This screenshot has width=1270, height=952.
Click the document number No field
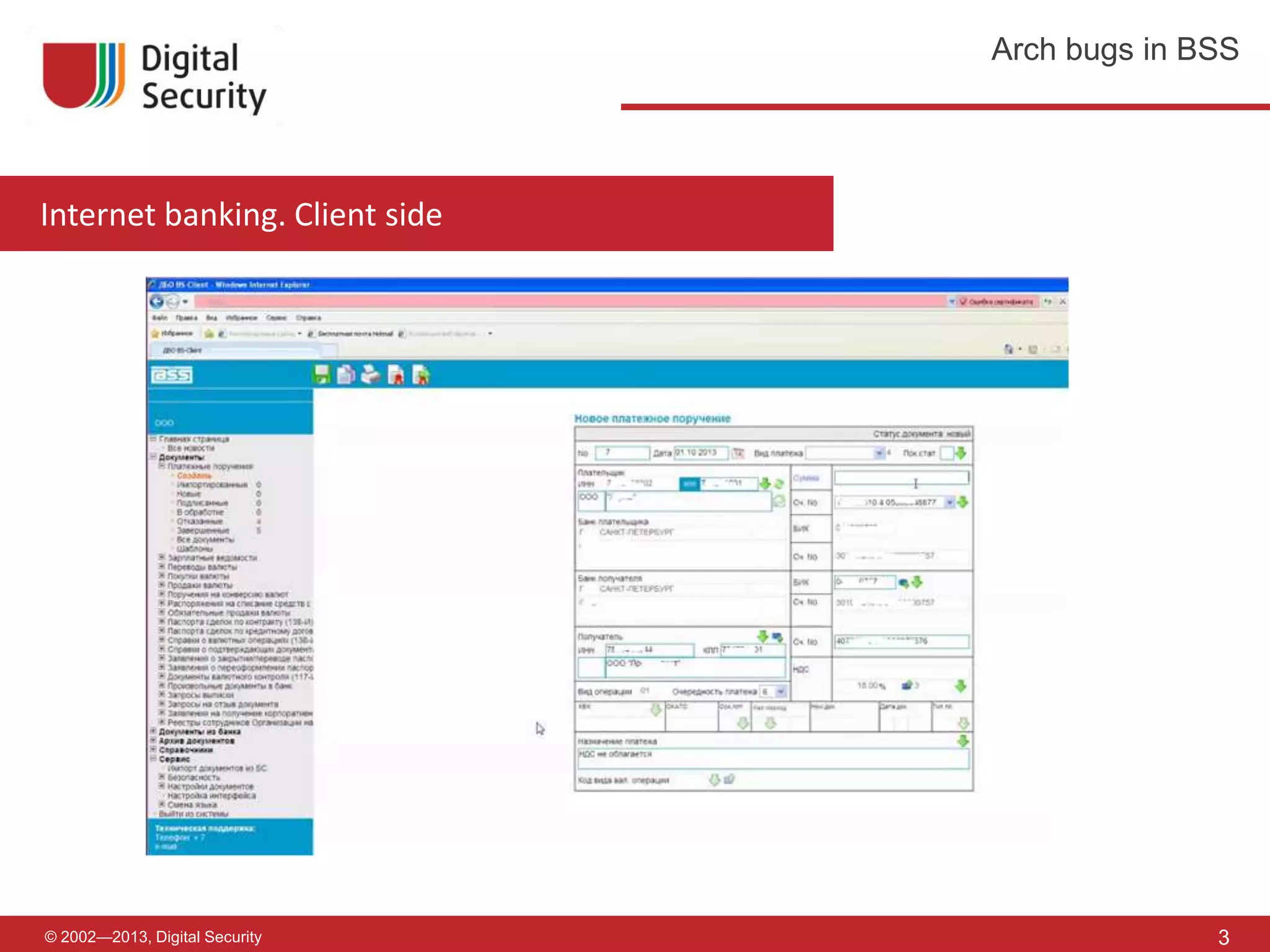622,453
